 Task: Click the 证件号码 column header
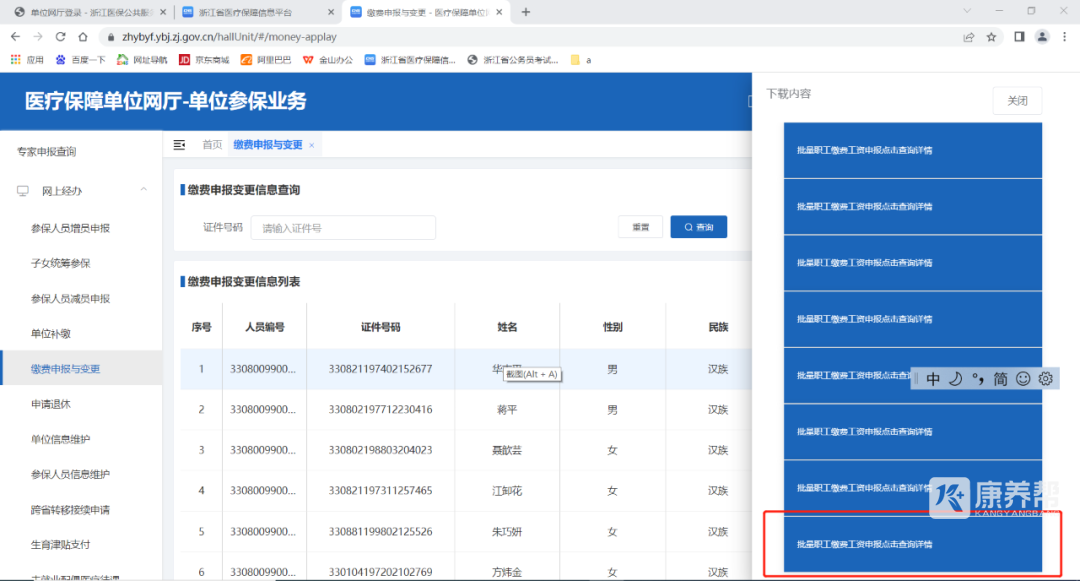click(x=380, y=327)
